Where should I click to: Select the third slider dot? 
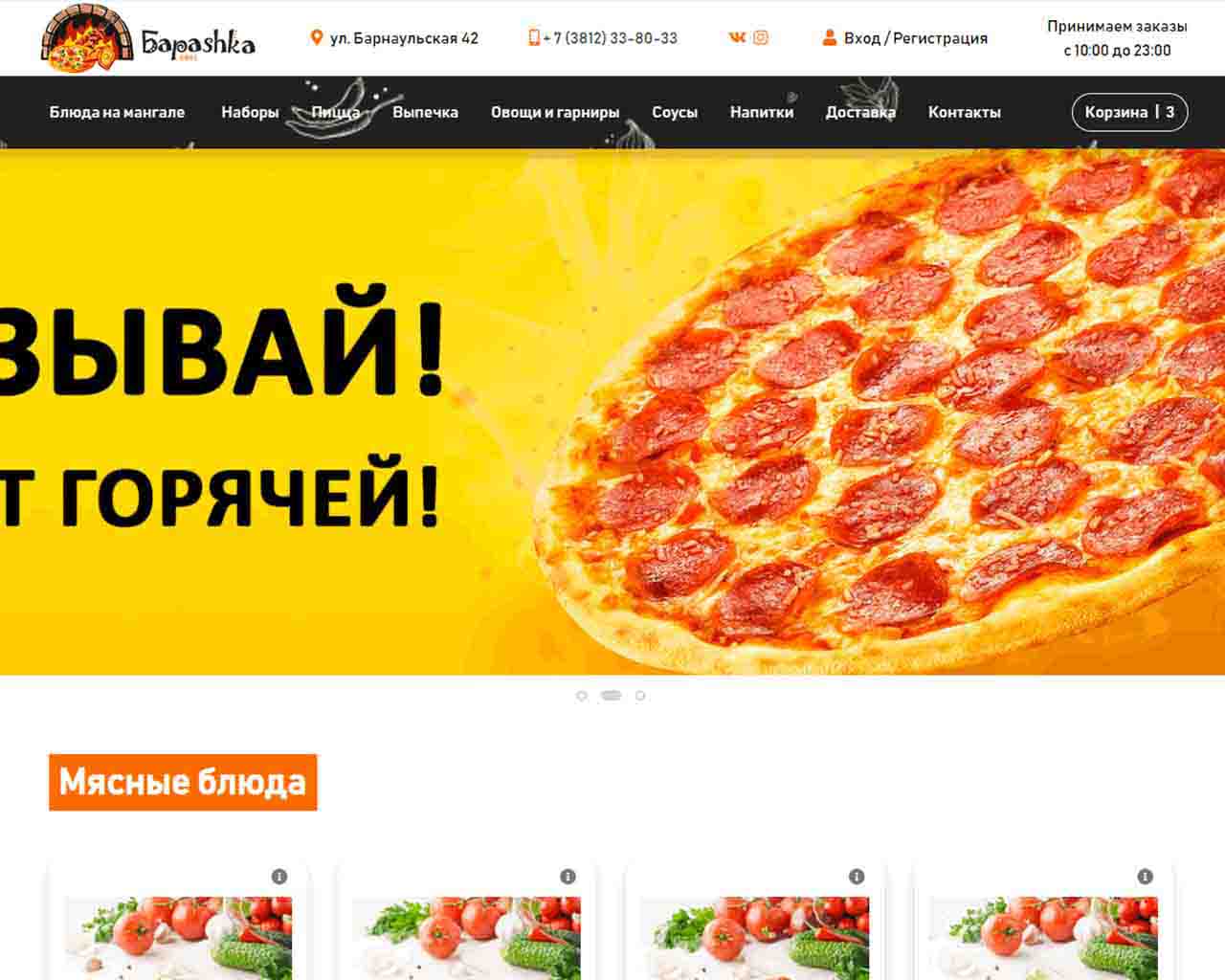(x=640, y=696)
